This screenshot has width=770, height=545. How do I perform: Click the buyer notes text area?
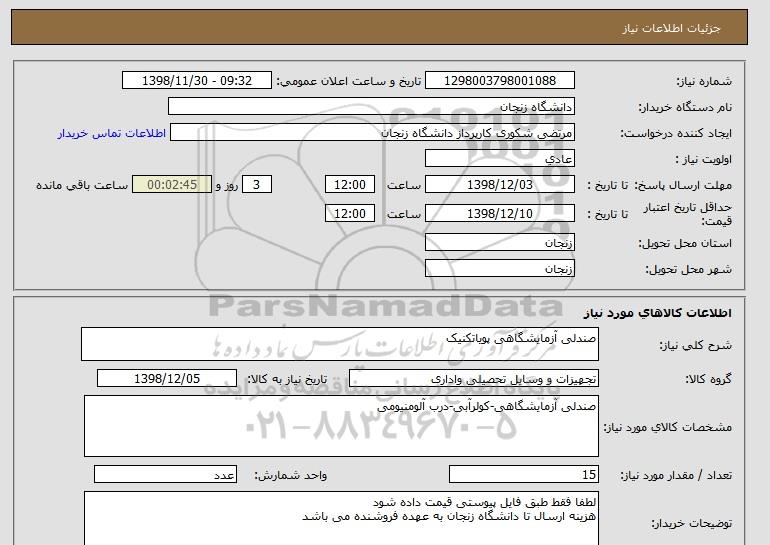pyautogui.click(x=341, y=518)
